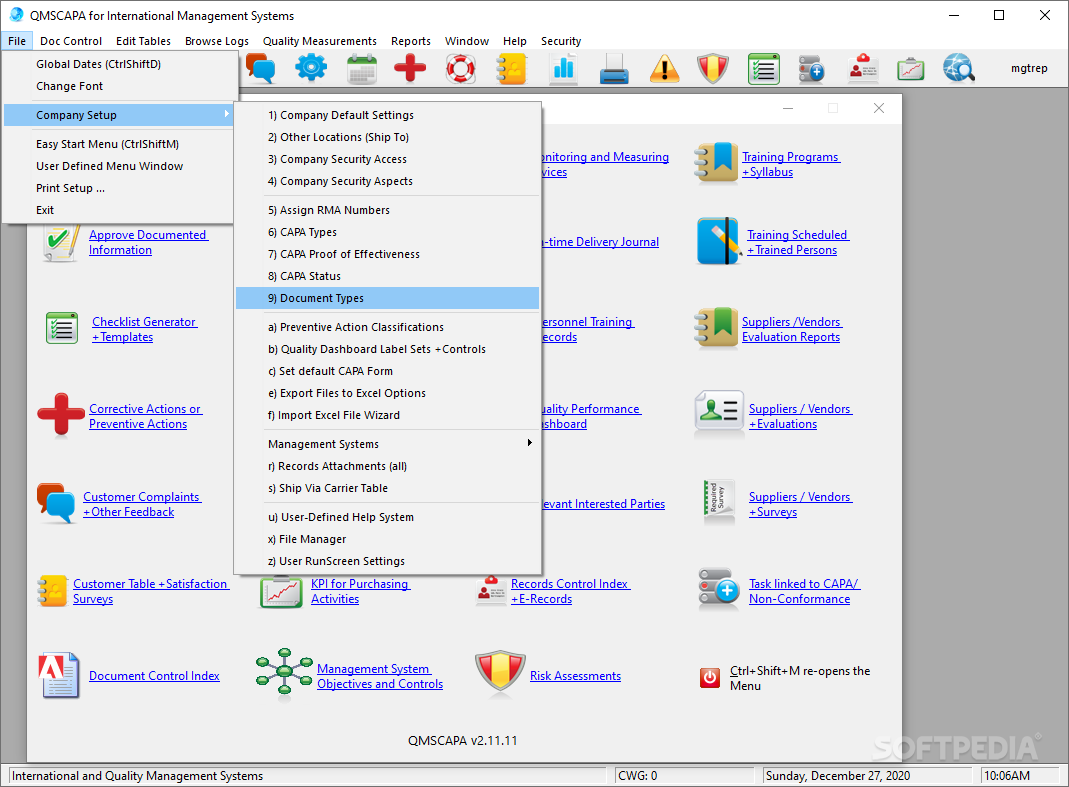
Task: Click the Suppliers Evaluations contact card icon
Action: (719, 411)
